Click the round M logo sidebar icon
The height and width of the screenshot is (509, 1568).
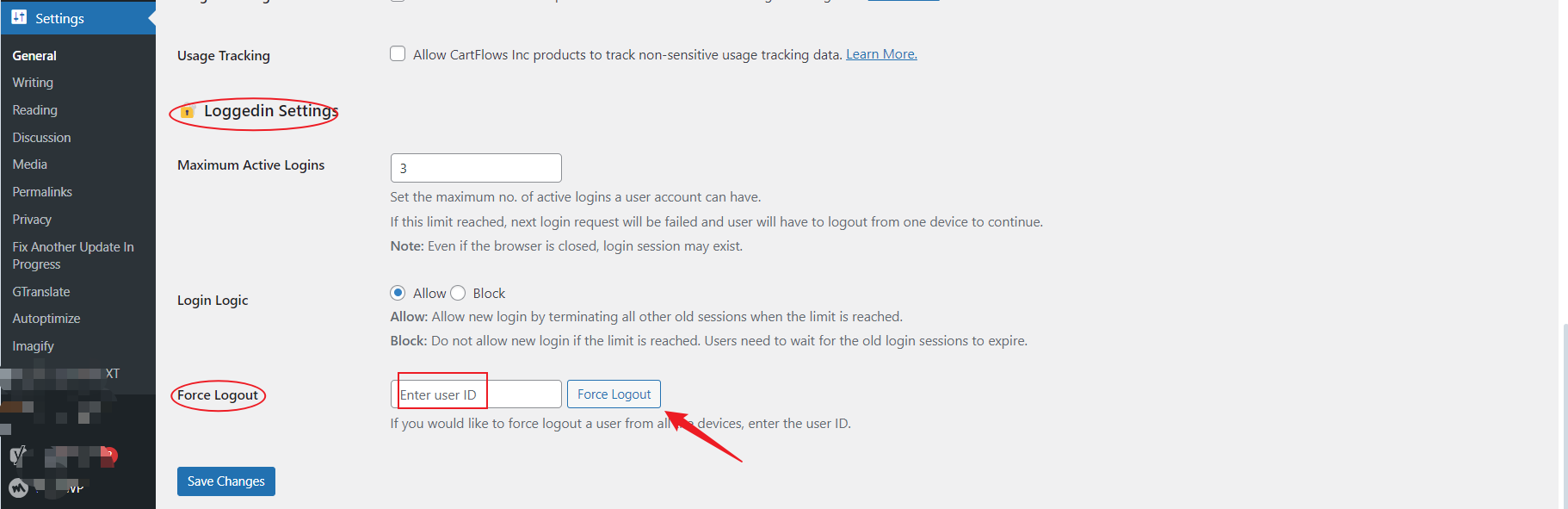click(x=18, y=487)
